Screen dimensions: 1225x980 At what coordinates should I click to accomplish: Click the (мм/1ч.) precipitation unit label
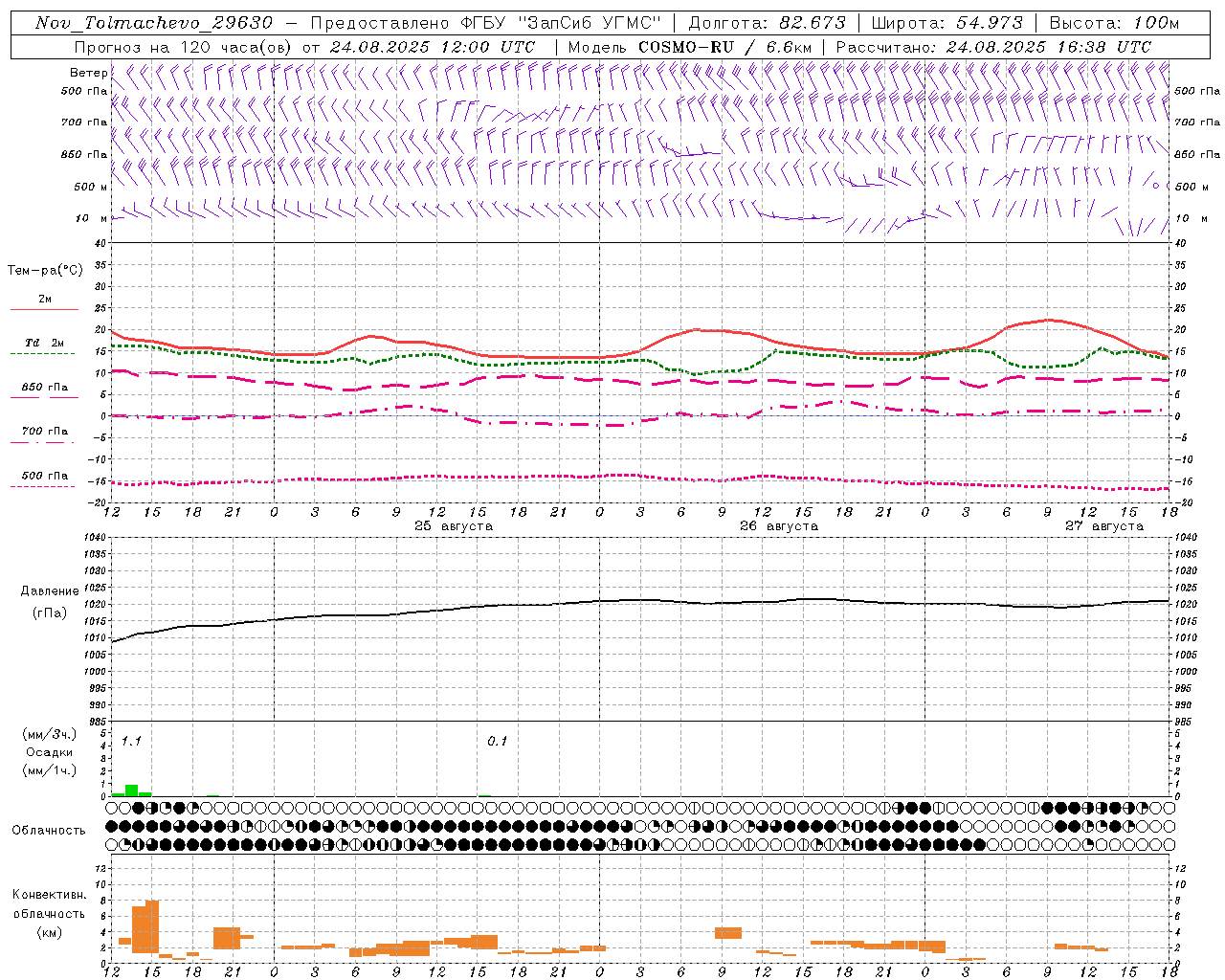pos(50,770)
